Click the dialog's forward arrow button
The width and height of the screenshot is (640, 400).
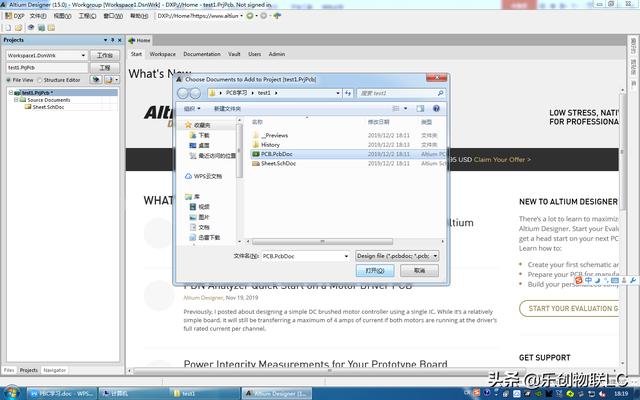coord(196,93)
